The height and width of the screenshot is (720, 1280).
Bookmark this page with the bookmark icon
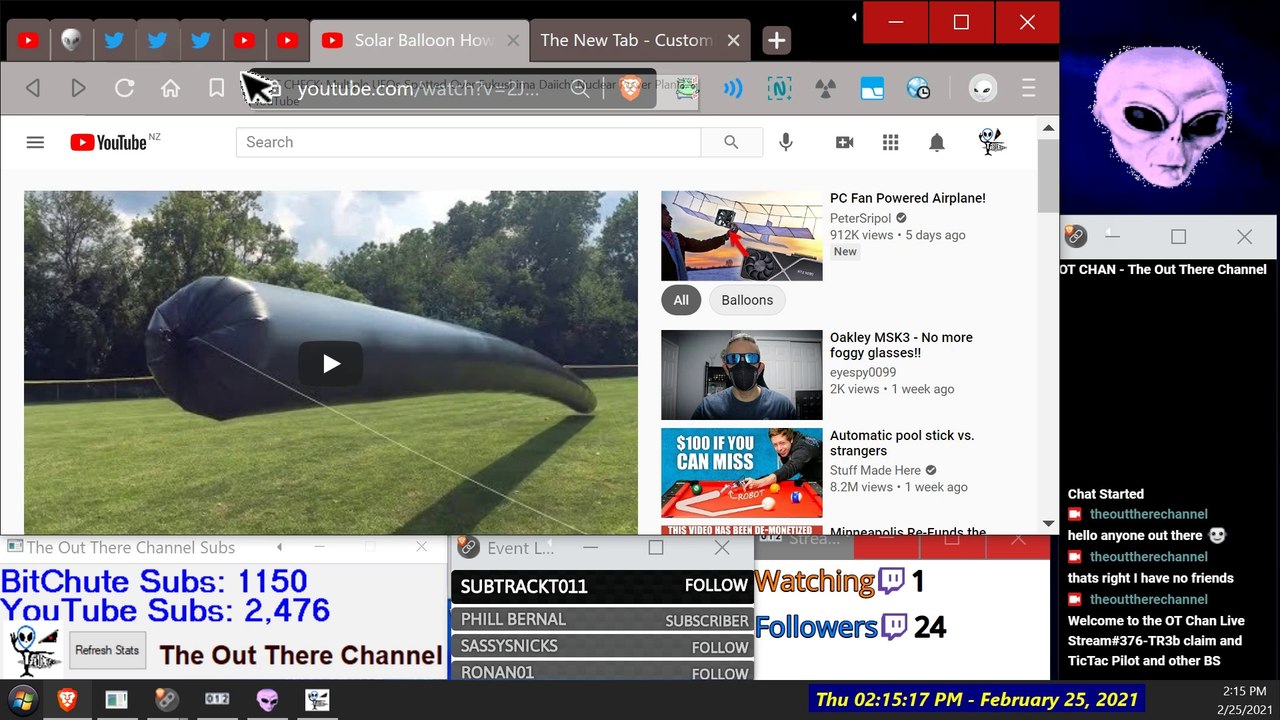(216, 89)
